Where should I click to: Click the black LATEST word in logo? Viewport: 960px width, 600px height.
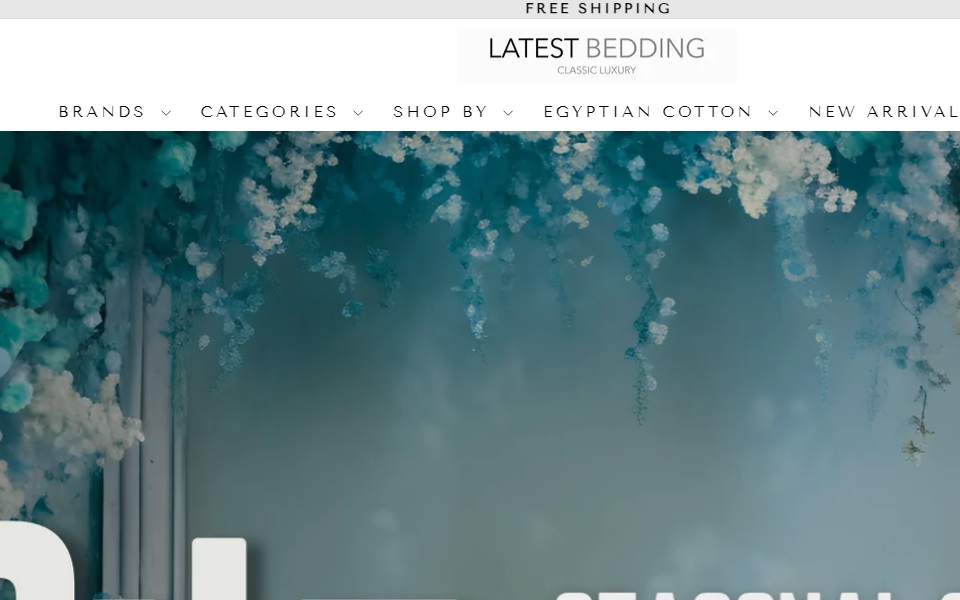[x=533, y=48]
